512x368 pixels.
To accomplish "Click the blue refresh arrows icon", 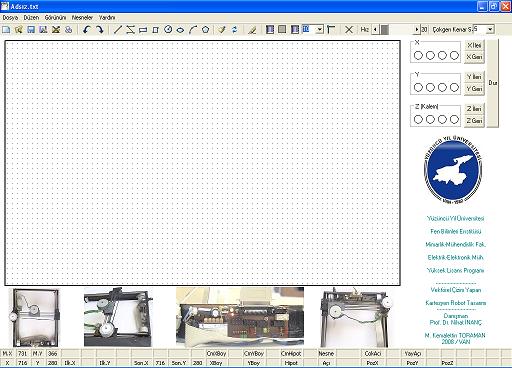I will pos(235,30).
